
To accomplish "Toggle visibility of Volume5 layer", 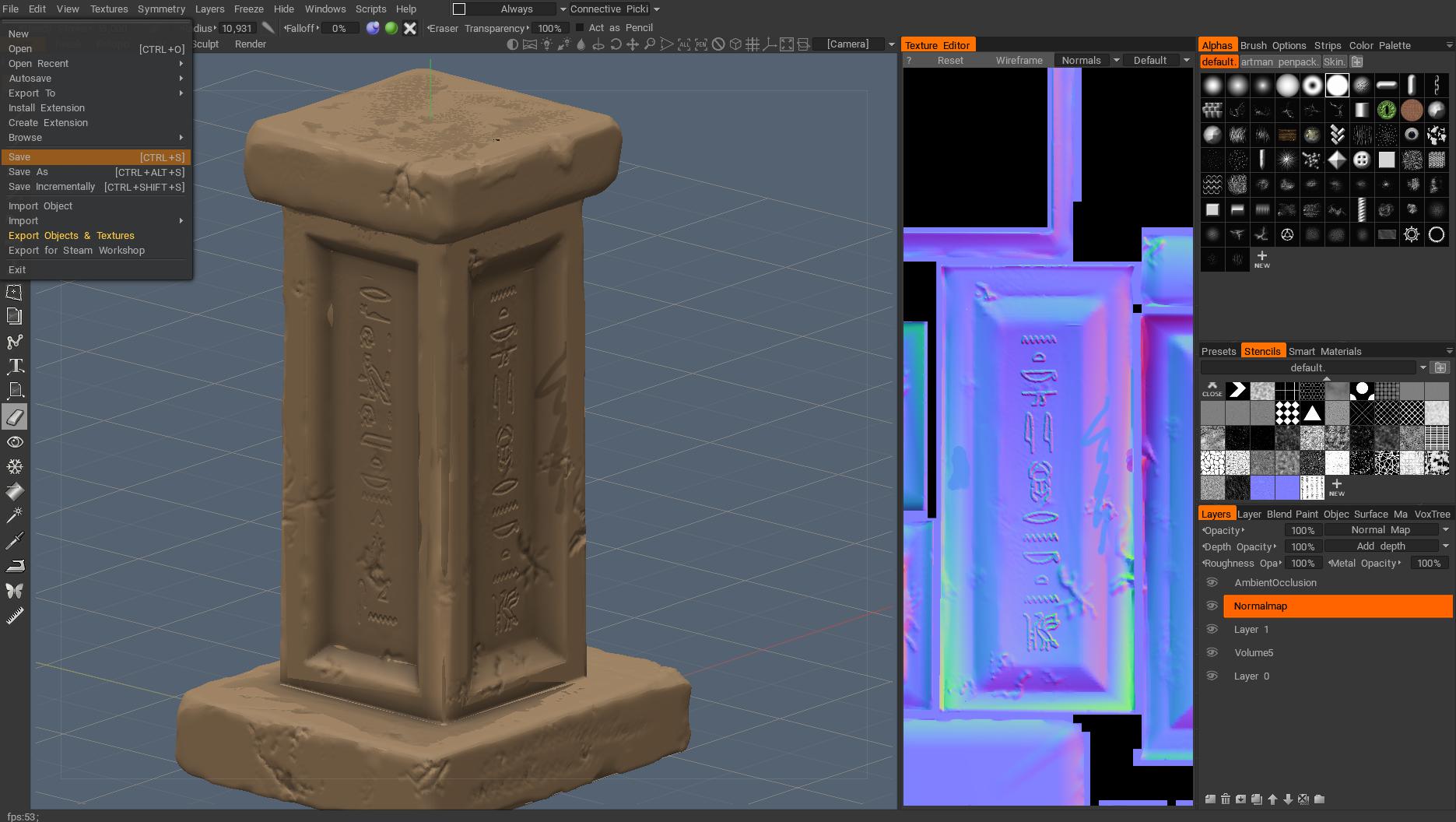I will (1212, 652).
